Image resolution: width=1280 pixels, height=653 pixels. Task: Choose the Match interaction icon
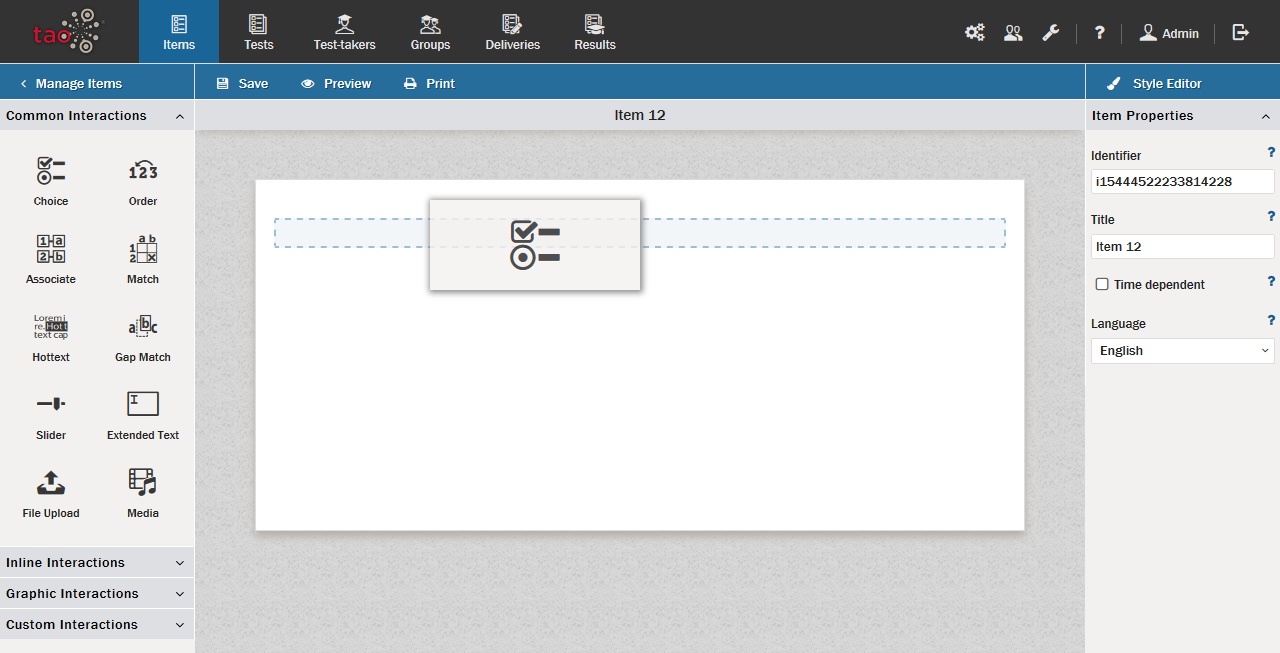point(143,249)
